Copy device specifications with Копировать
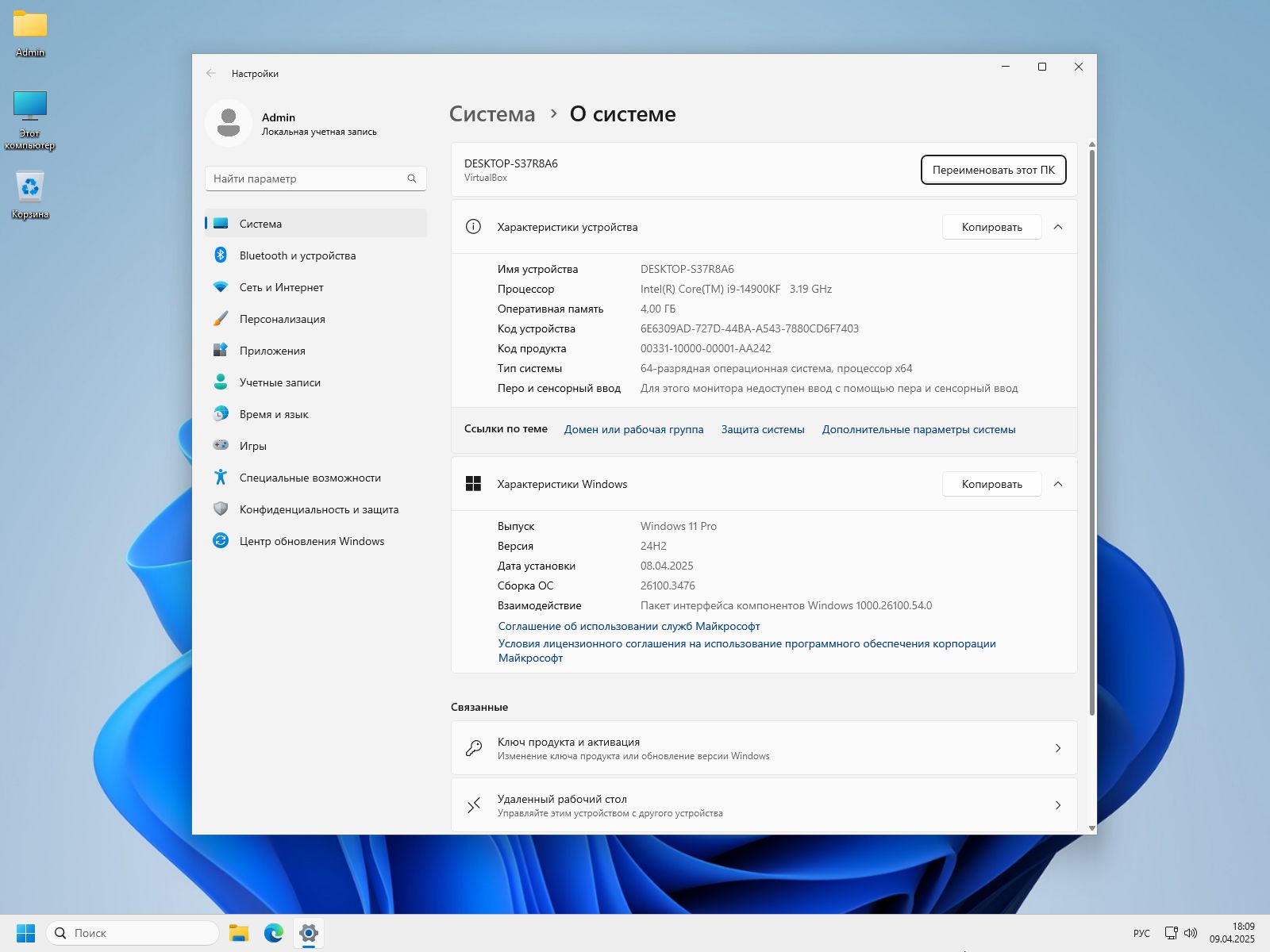 [x=992, y=227]
